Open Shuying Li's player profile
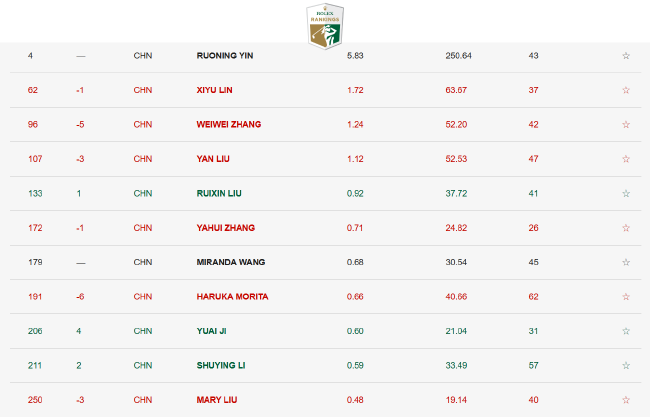Screen dimensions: 650x417 (221, 365)
